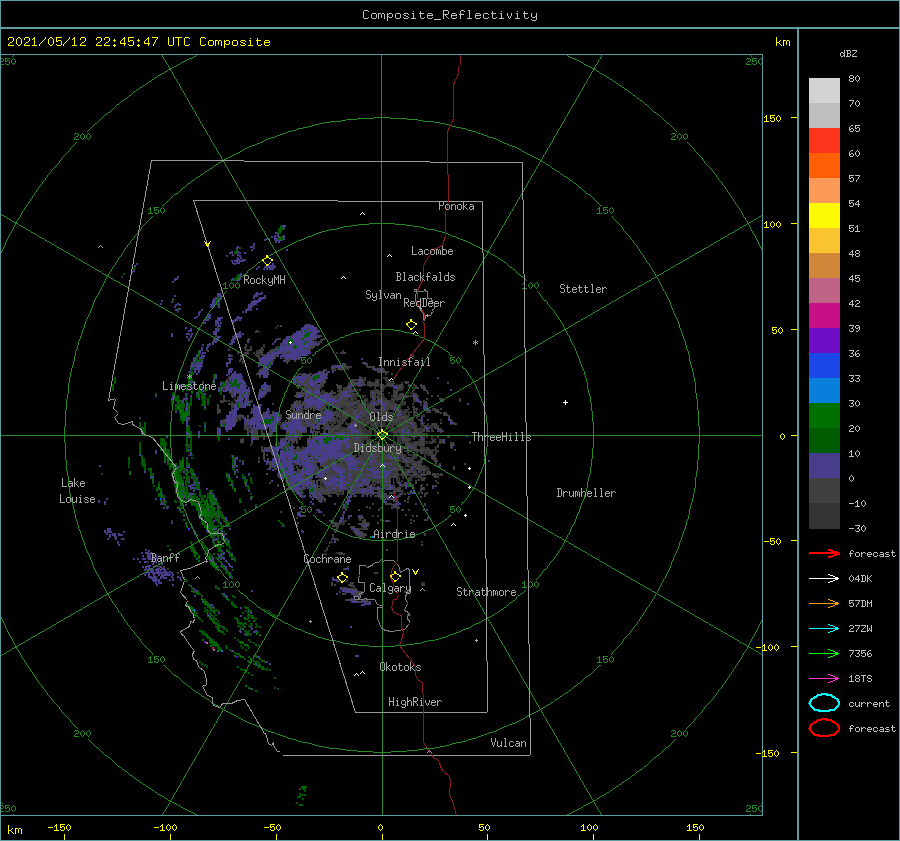Screen dimensions: 900x841
Task: Click the white 04DK arrow in legend
Action: coord(824,579)
